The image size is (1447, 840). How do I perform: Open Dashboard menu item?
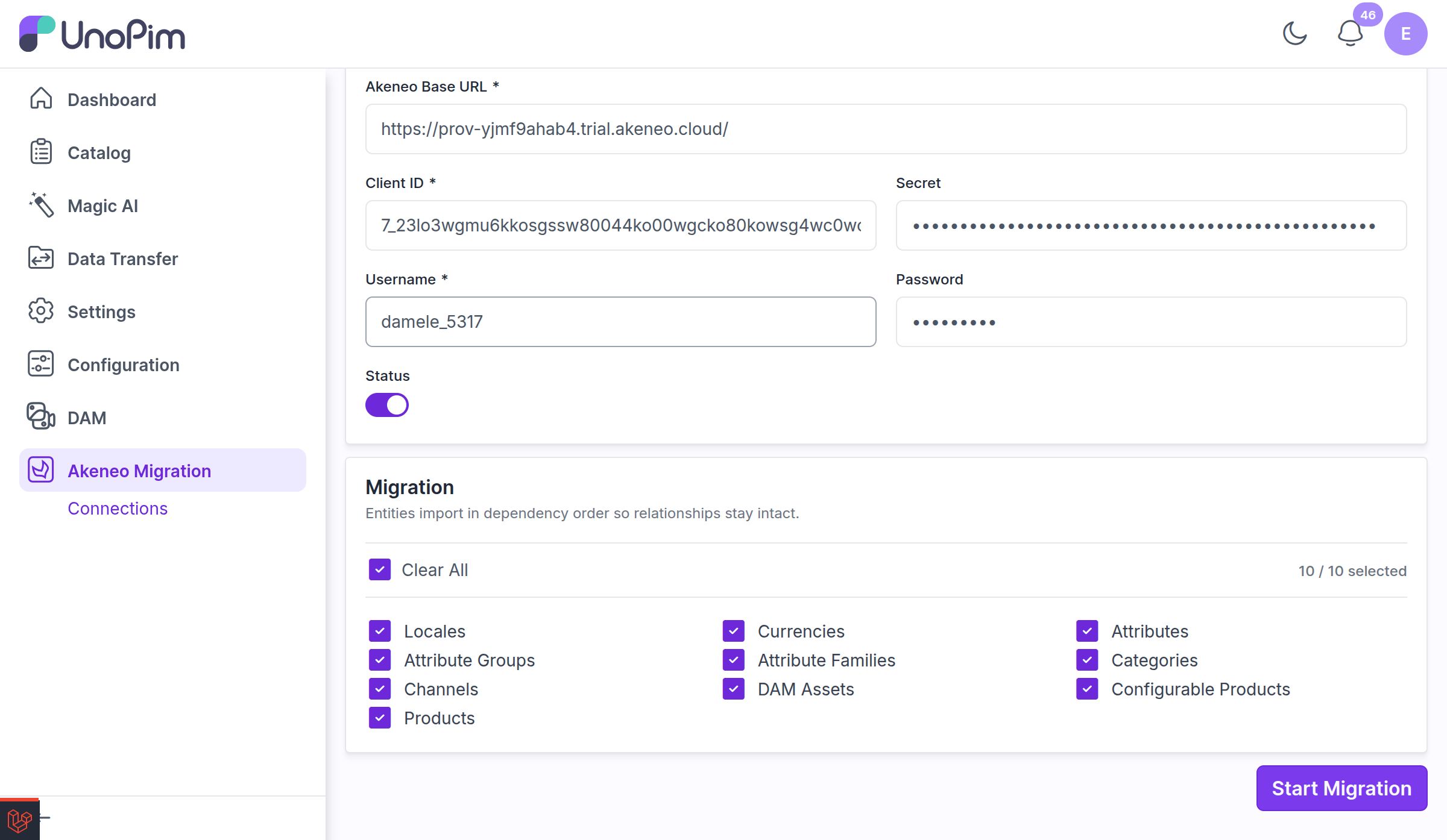coord(163,99)
